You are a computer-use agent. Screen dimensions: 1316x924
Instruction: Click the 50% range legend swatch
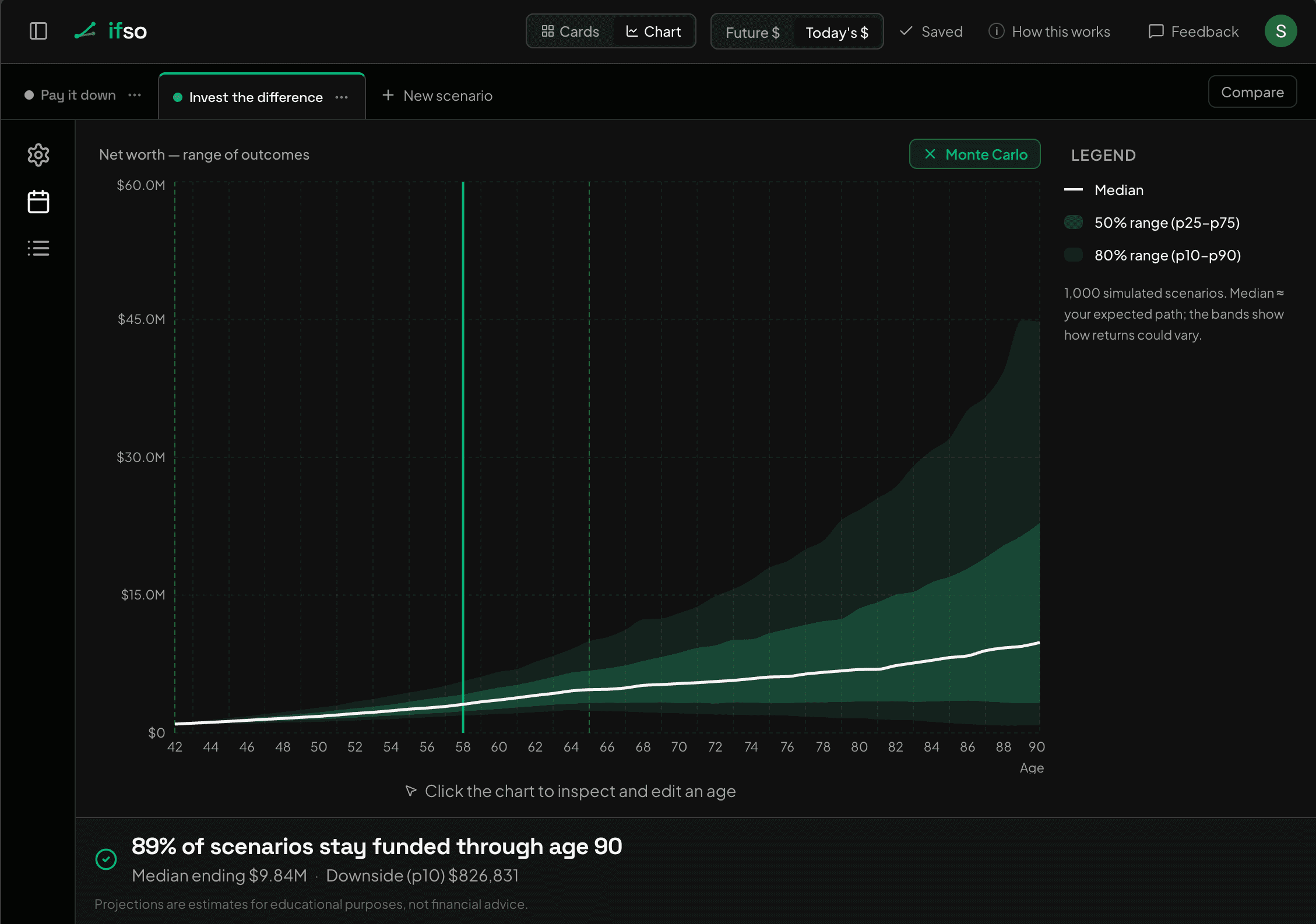click(x=1073, y=223)
